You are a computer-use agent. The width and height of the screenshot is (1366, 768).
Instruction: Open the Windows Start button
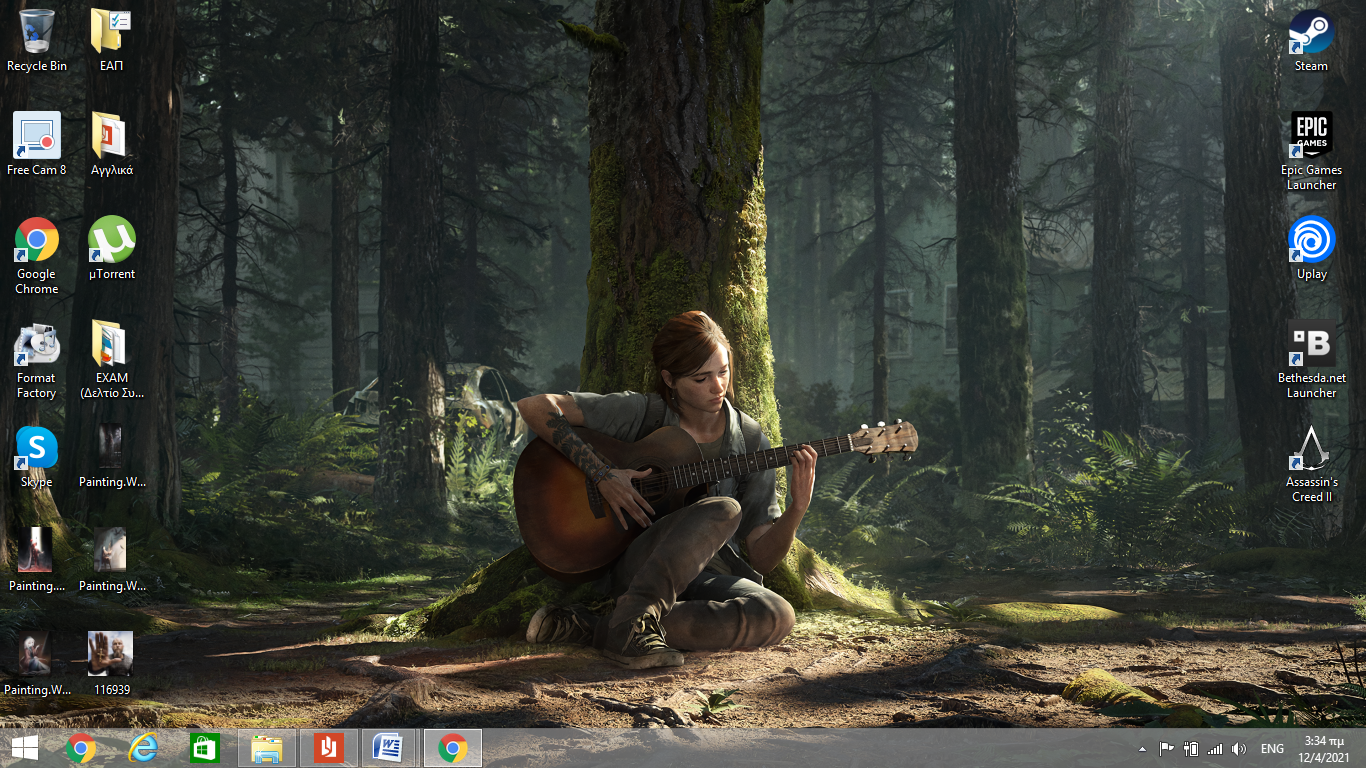(25, 748)
